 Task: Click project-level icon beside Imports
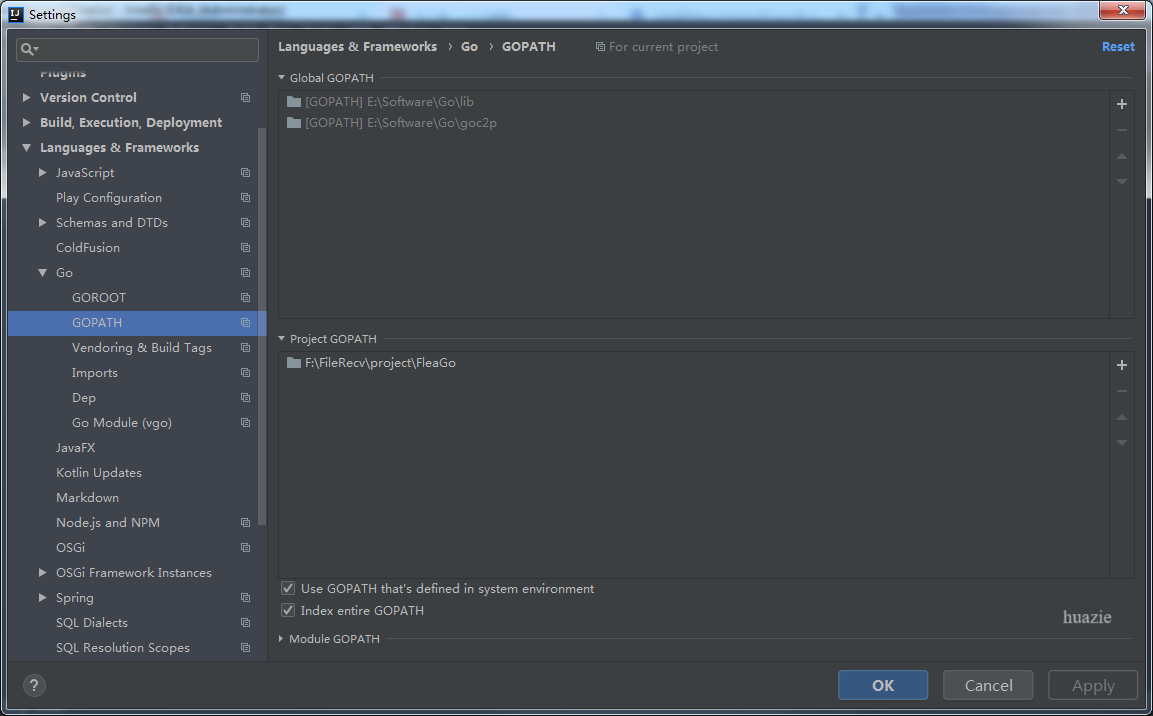[246, 373]
